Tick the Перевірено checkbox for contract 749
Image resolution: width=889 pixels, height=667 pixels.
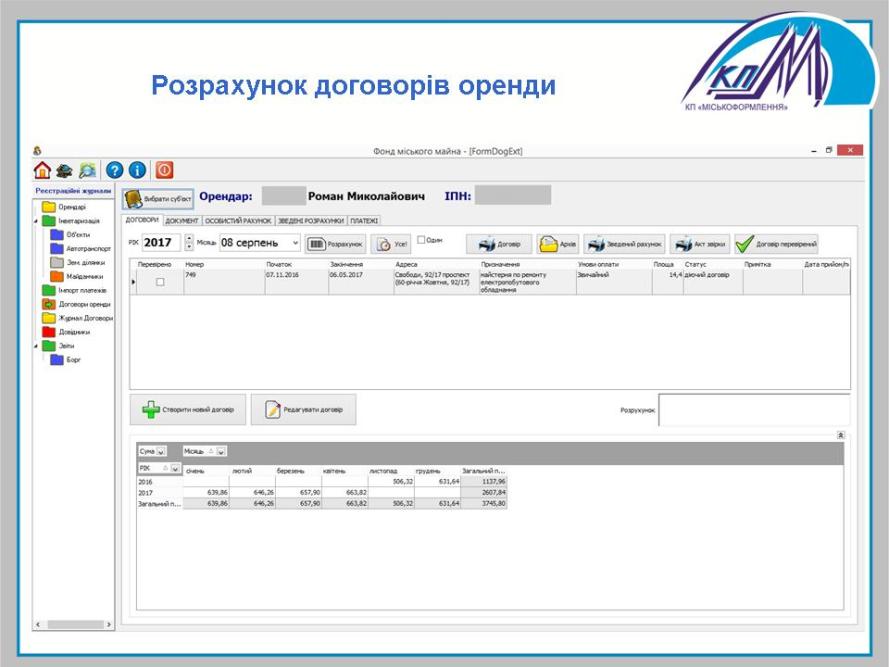(160, 282)
